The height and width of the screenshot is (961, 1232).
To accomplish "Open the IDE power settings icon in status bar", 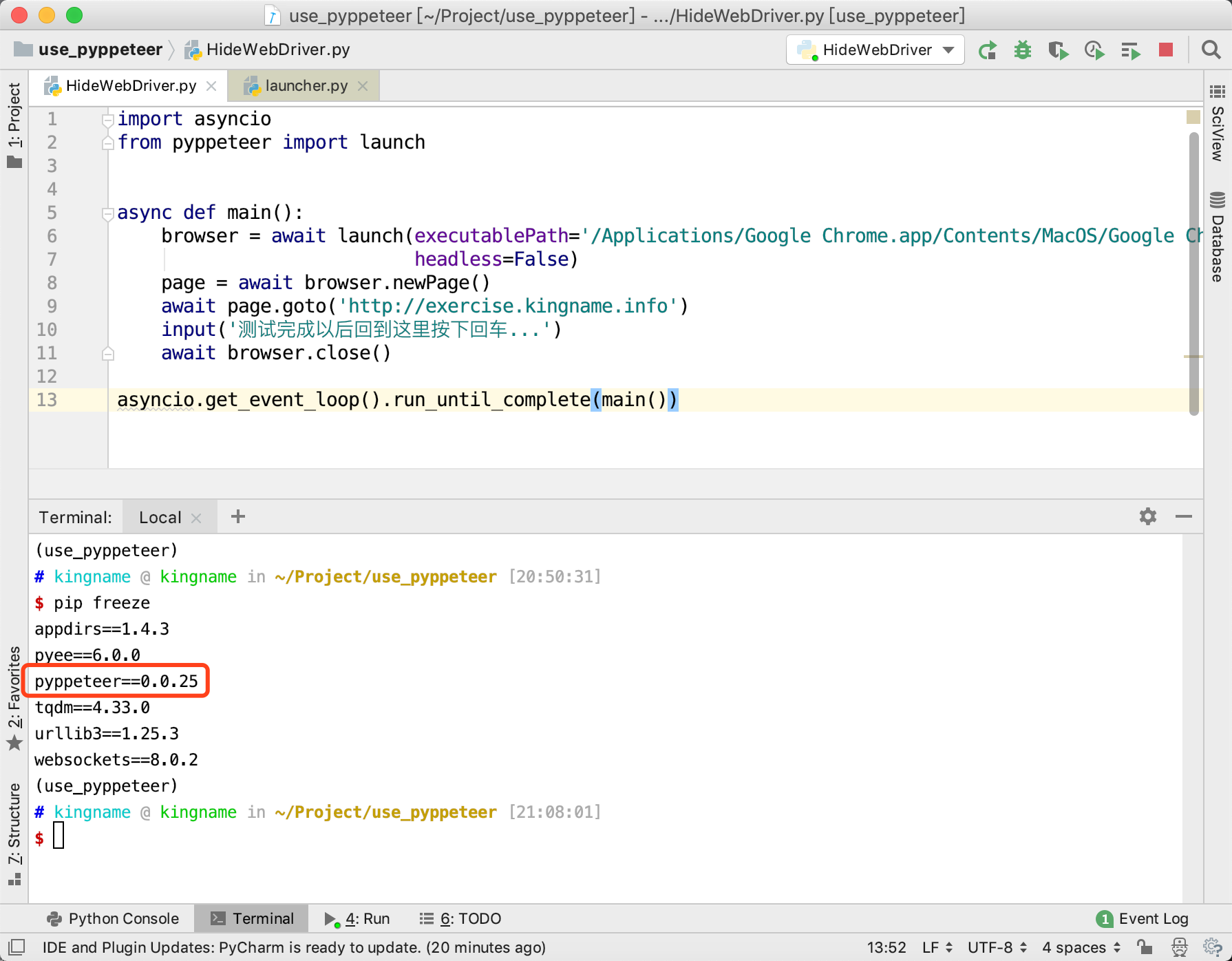I will (1213, 947).
